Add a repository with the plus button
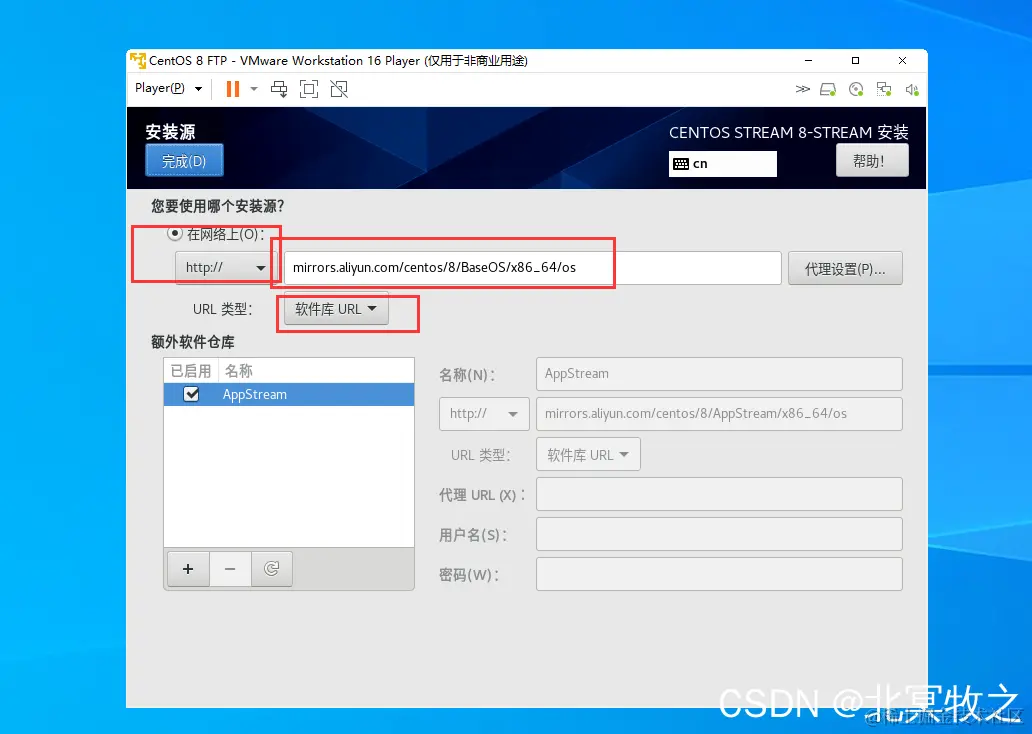 click(x=188, y=569)
